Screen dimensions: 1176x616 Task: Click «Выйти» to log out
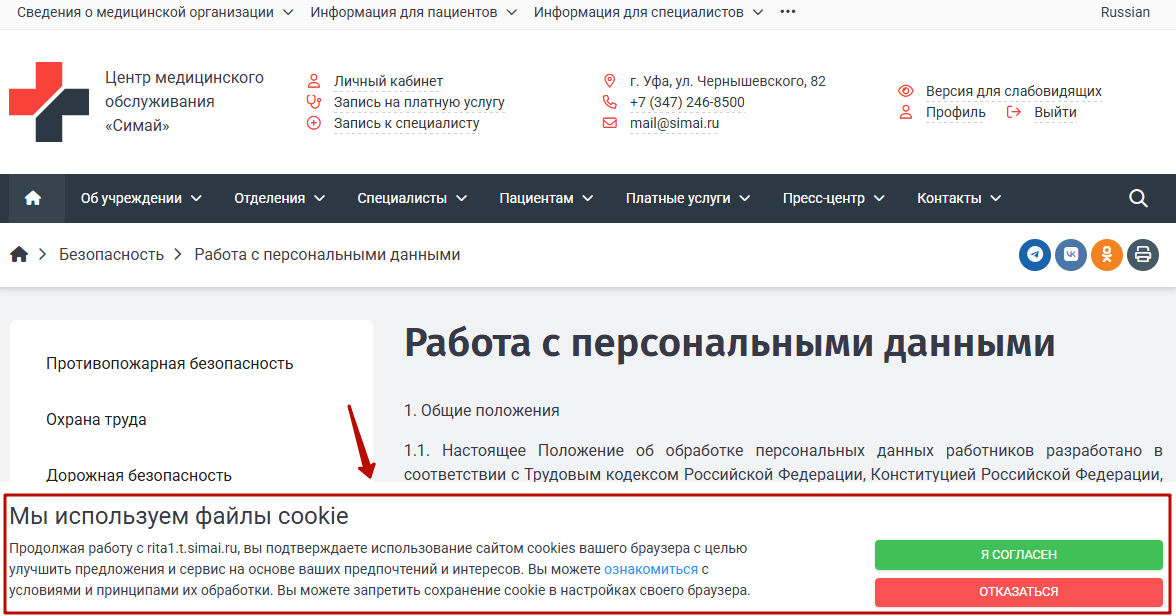pyautogui.click(x=1055, y=112)
